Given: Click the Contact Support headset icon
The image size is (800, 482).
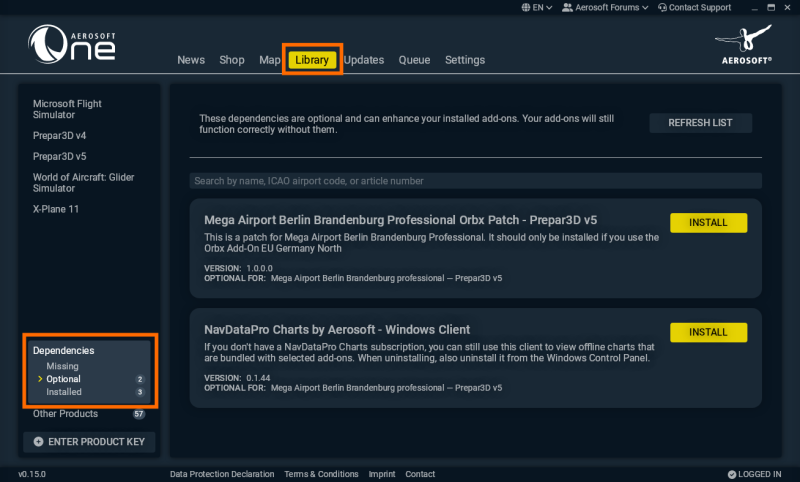Looking at the screenshot, I should pyautogui.click(x=662, y=8).
